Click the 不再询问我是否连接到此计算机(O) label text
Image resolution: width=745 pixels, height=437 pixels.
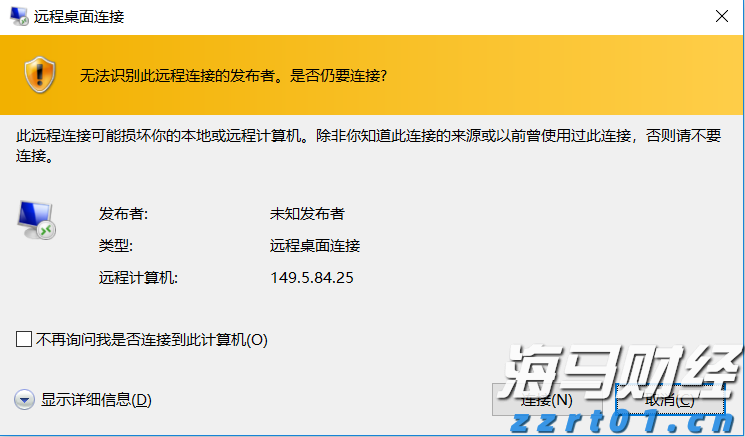pyautogui.click(x=152, y=340)
